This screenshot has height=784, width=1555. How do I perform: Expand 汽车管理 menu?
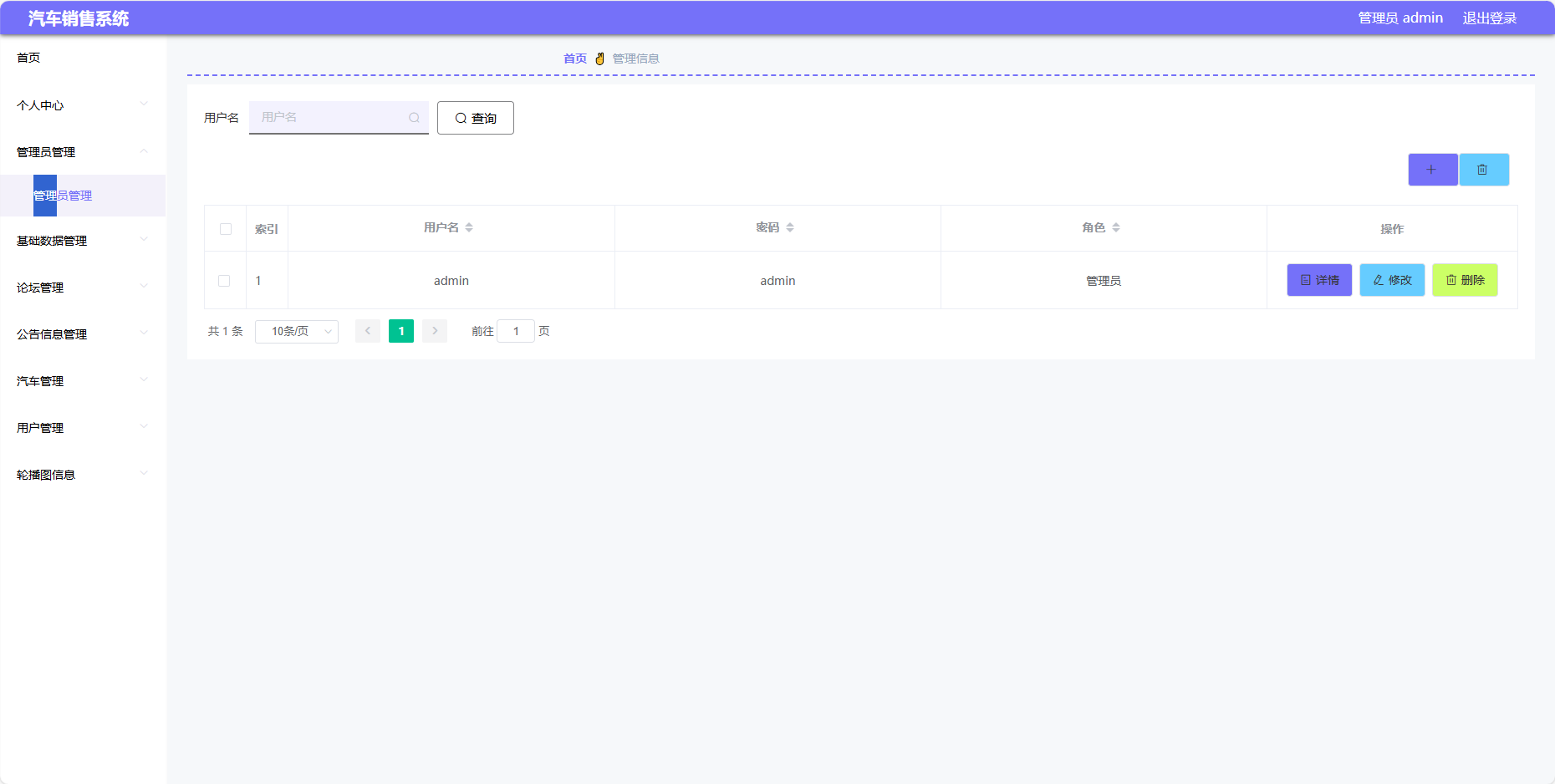pyautogui.click(x=83, y=381)
